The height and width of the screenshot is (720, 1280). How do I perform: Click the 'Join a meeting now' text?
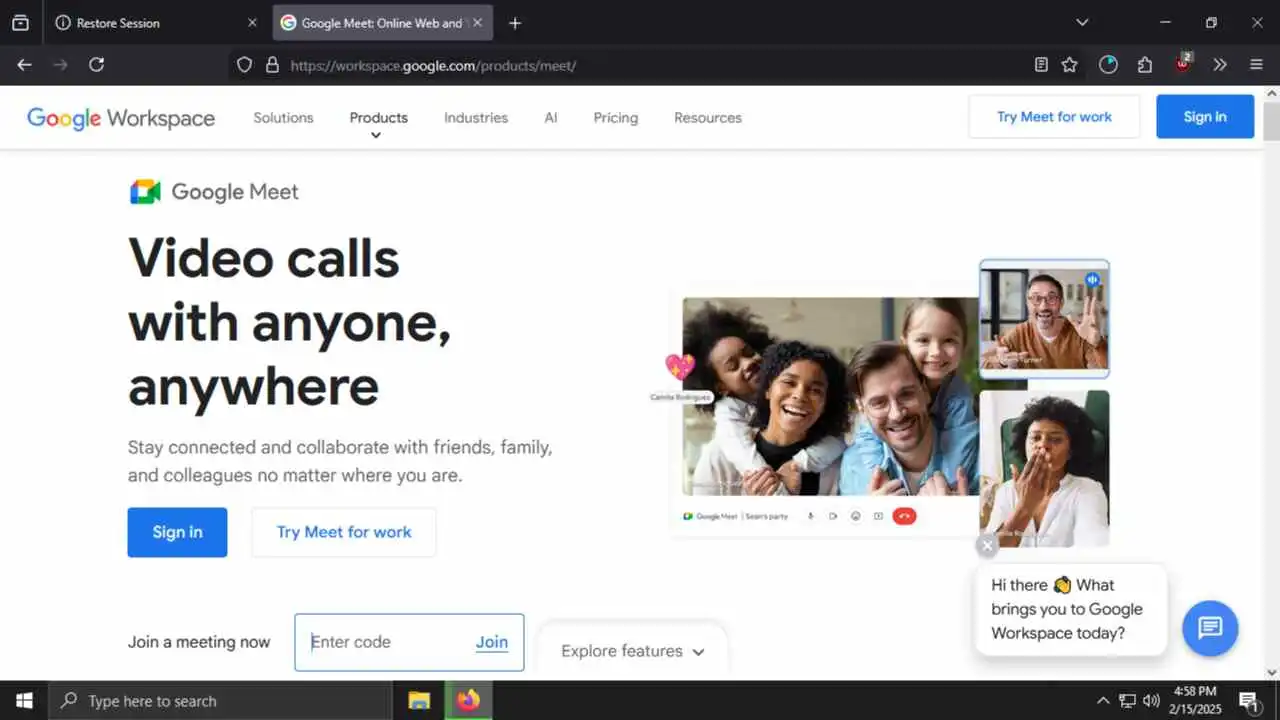click(x=199, y=642)
